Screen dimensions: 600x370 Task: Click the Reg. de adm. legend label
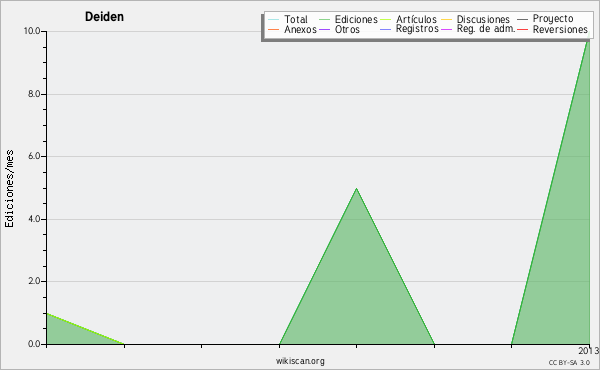pos(486,29)
